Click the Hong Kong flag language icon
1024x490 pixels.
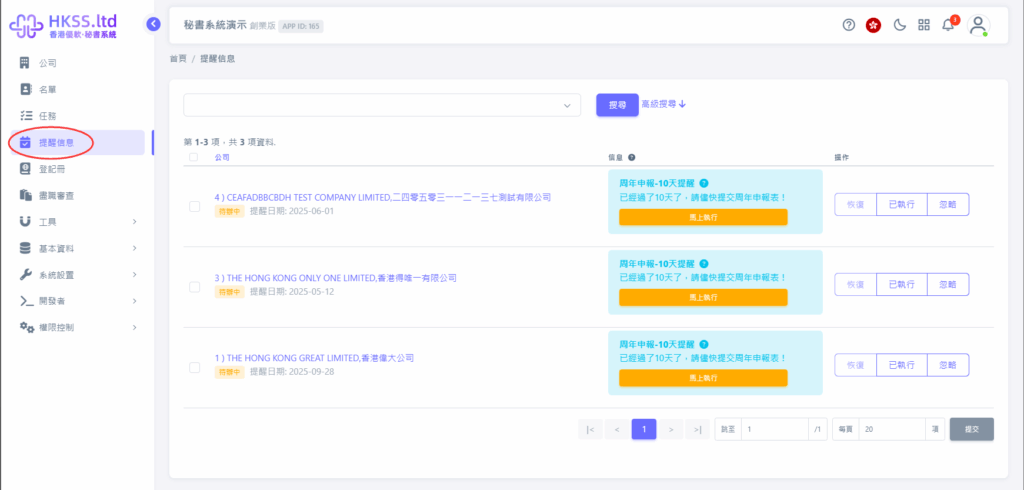click(x=873, y=25)
